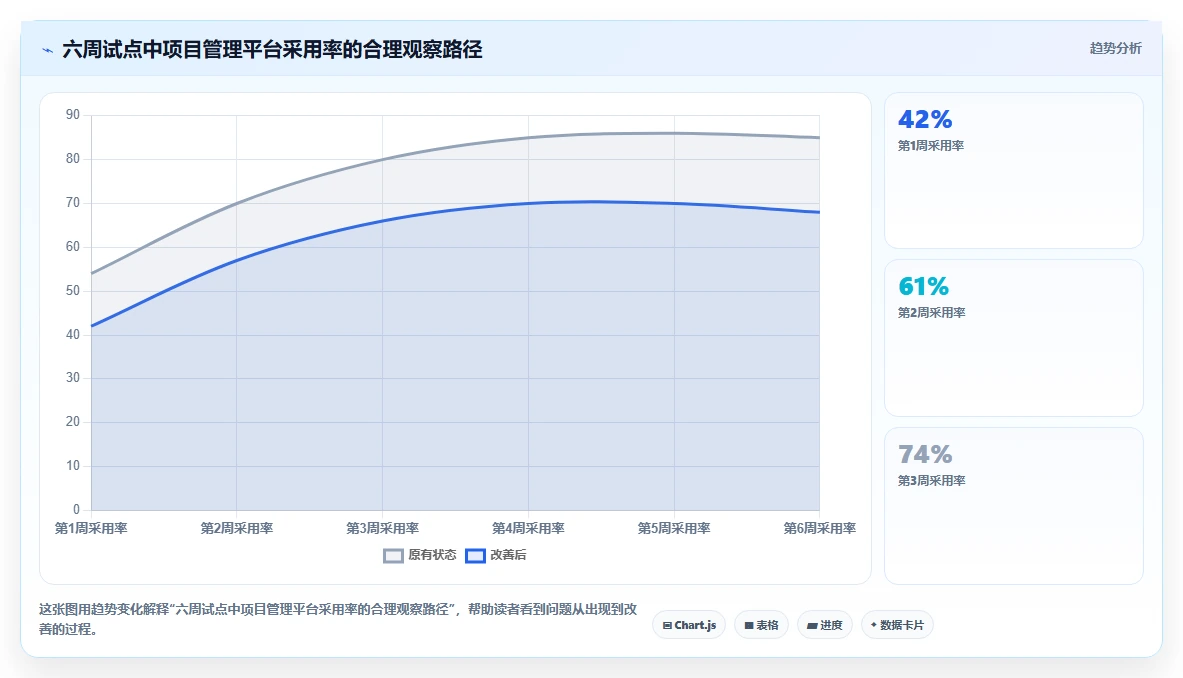Click the 0 y-axis tick label
Image resolution: width=1183 pixels, height=678 pixels.
(x=76, y=510)
